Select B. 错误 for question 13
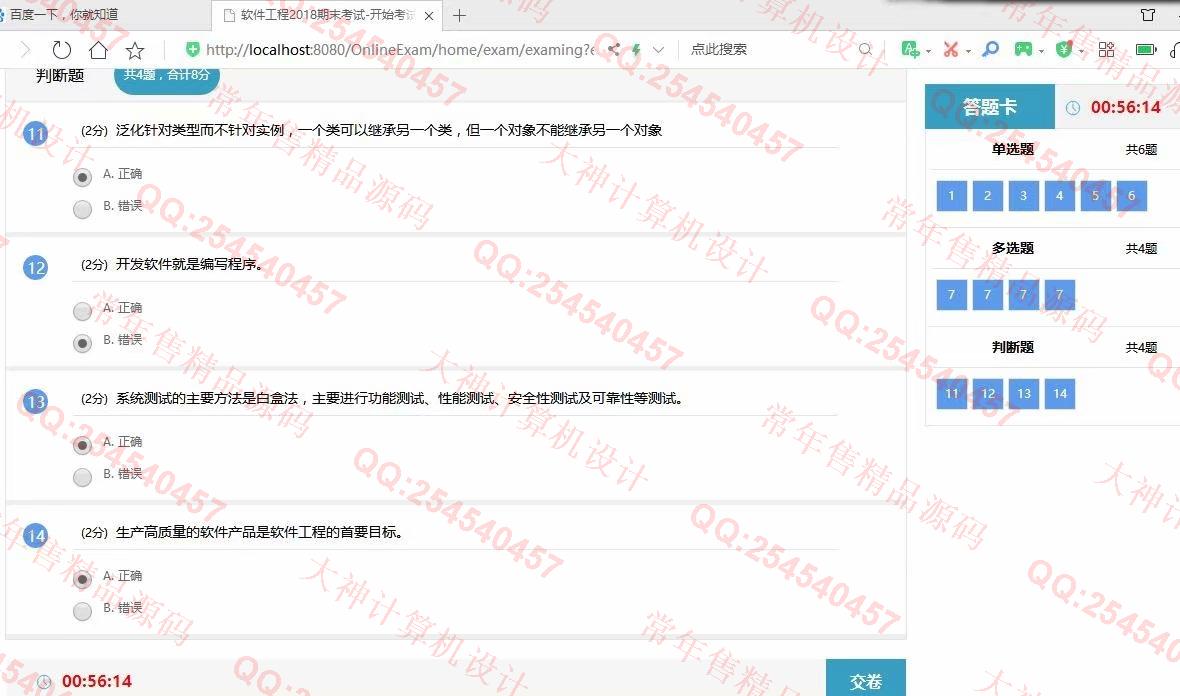The width and height of the screenshot is (1180, 696). [83, 477]
